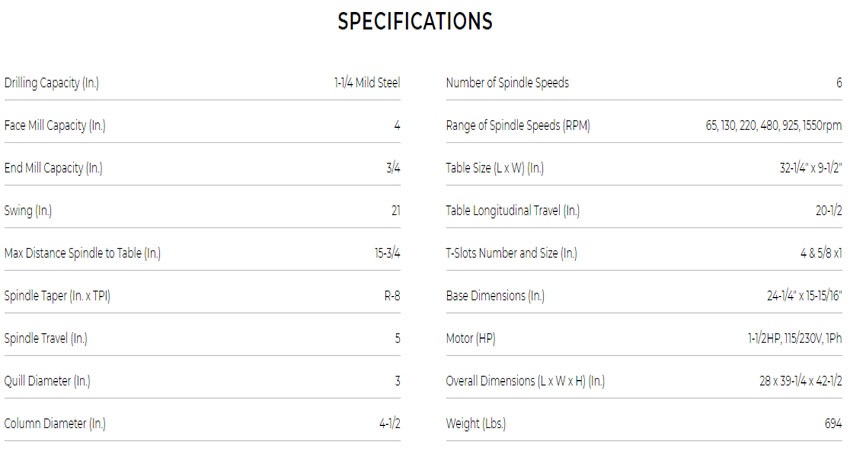Viewport: 850px width, 450px height.
Task: Click the Table Size (L x W) label
Action: coord(494,168)
